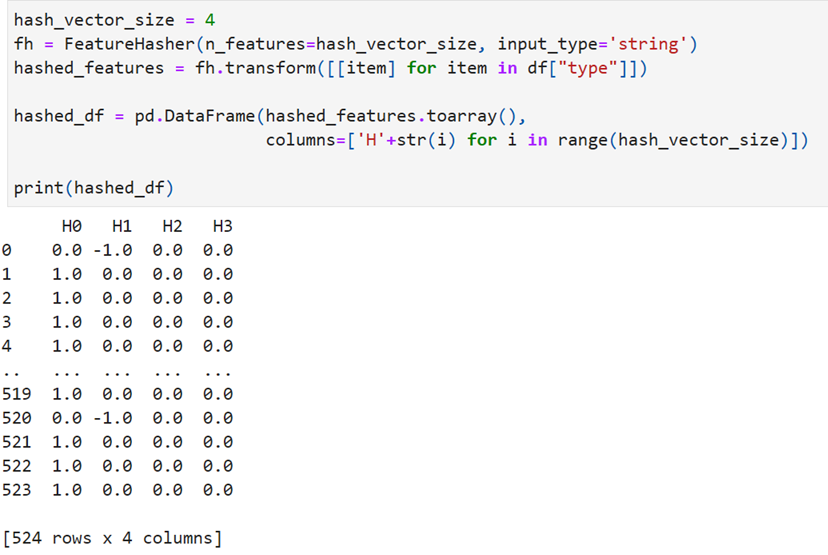Click the H3 column header in output
The width and height of the screenshot is (828, 555).
click(222, 227)
